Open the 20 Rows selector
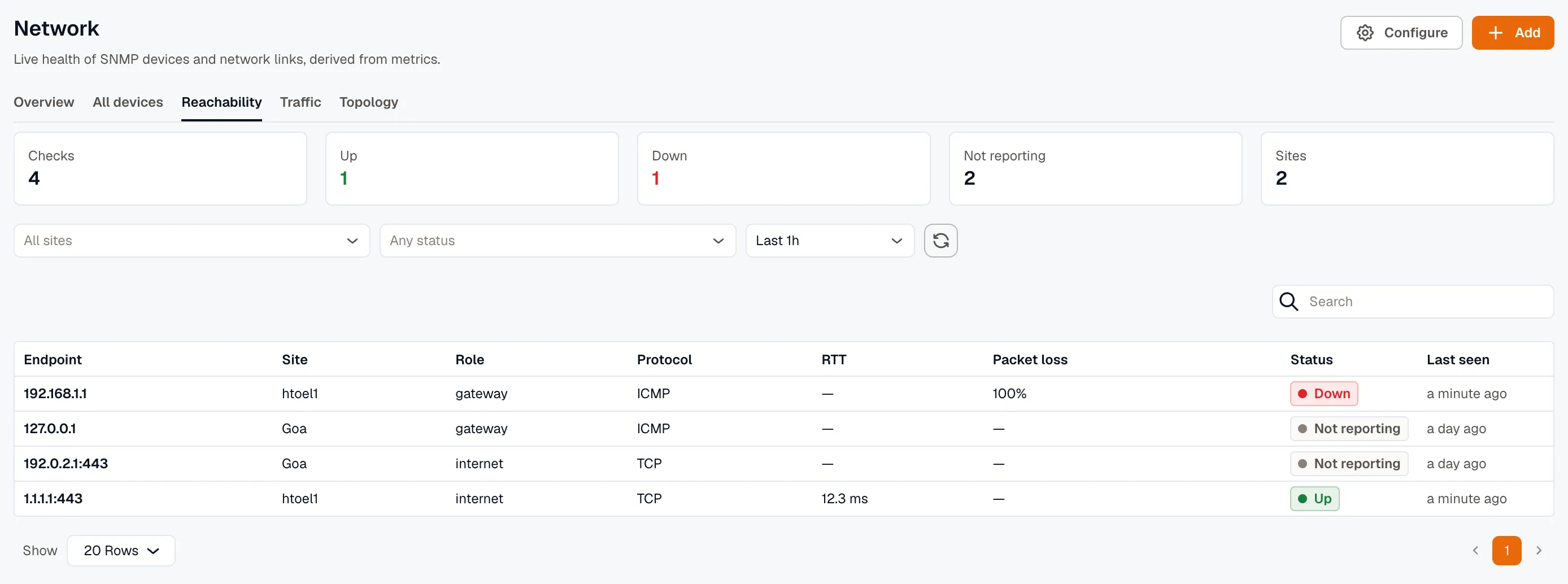1568x584 pixels. click(x=120, y=551)
